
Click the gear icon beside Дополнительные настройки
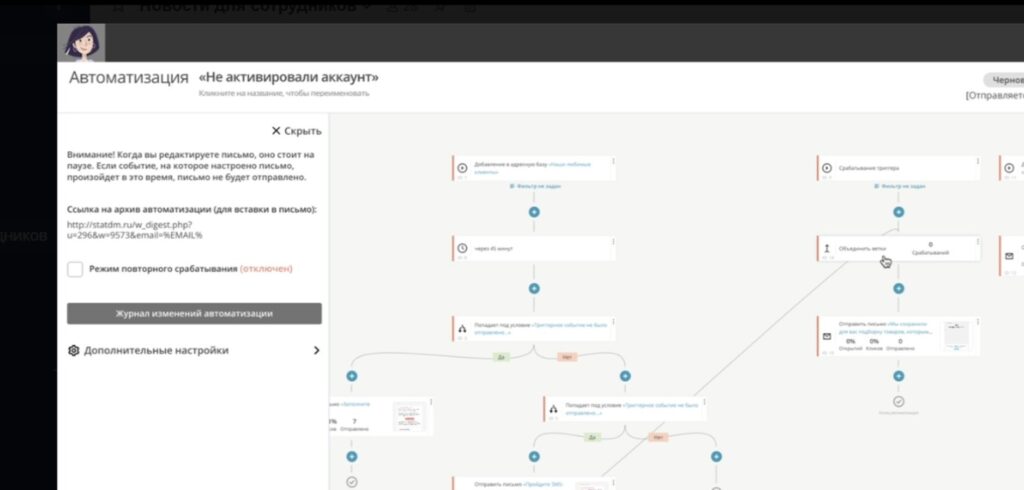click(74, 351)
